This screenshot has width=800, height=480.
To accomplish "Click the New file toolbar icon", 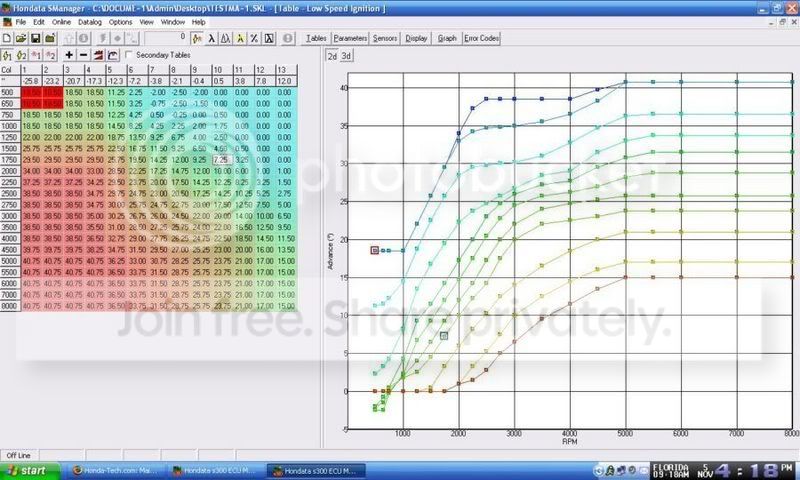I will pos(8,38).
